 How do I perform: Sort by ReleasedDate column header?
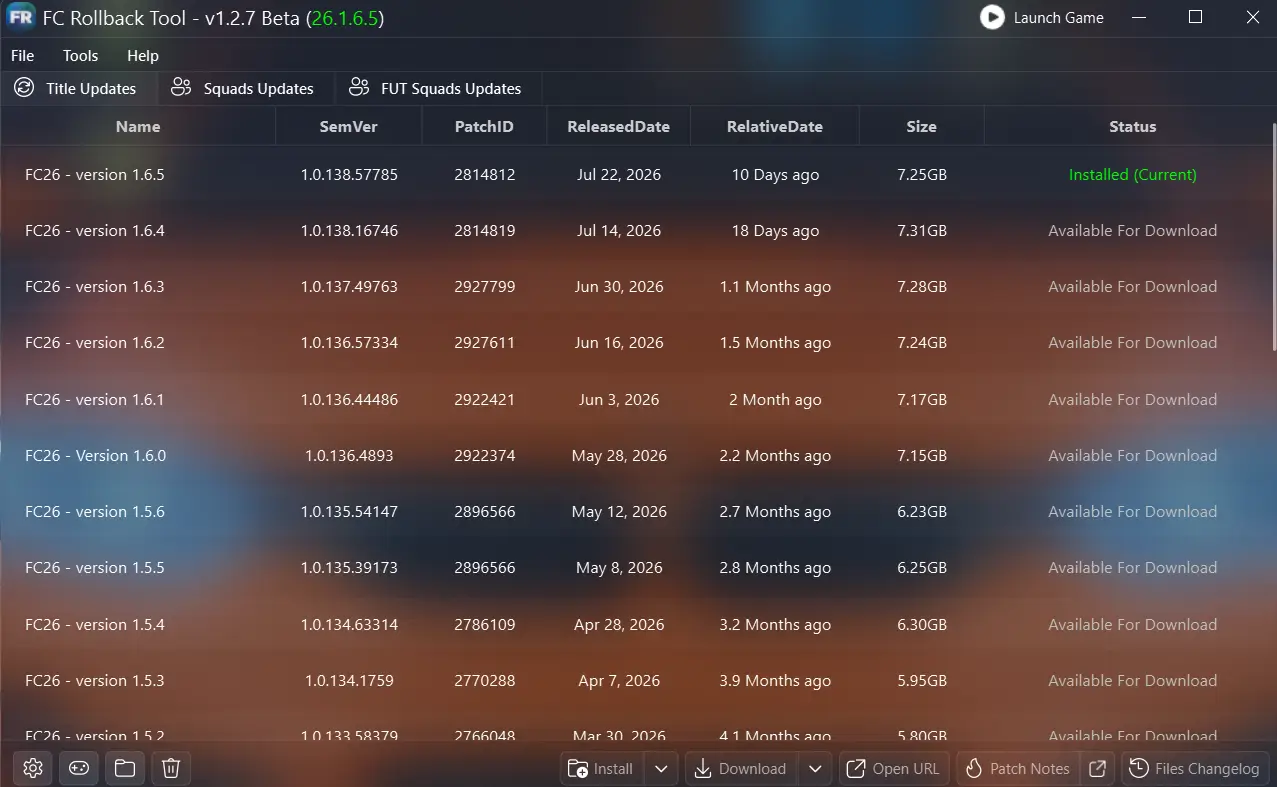tap(619, 127)
